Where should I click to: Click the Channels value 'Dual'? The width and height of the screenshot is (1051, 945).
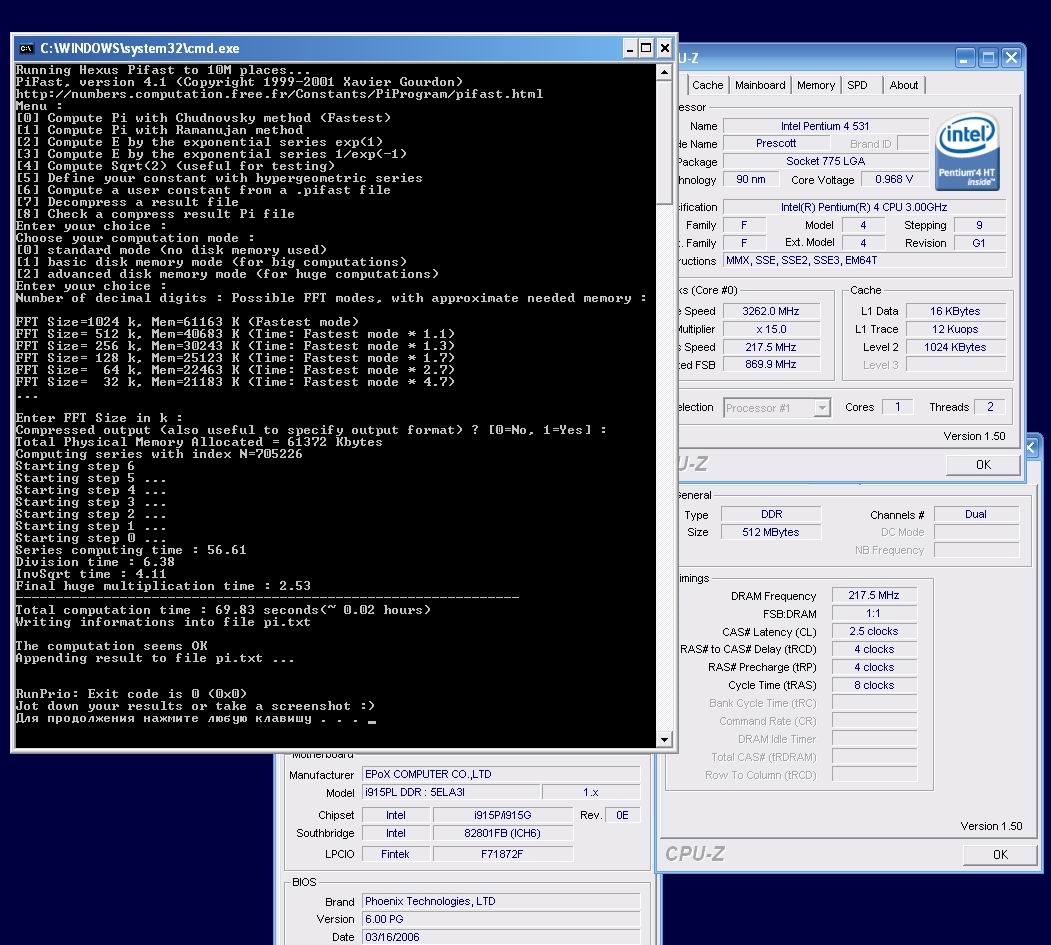coord(976,514)
